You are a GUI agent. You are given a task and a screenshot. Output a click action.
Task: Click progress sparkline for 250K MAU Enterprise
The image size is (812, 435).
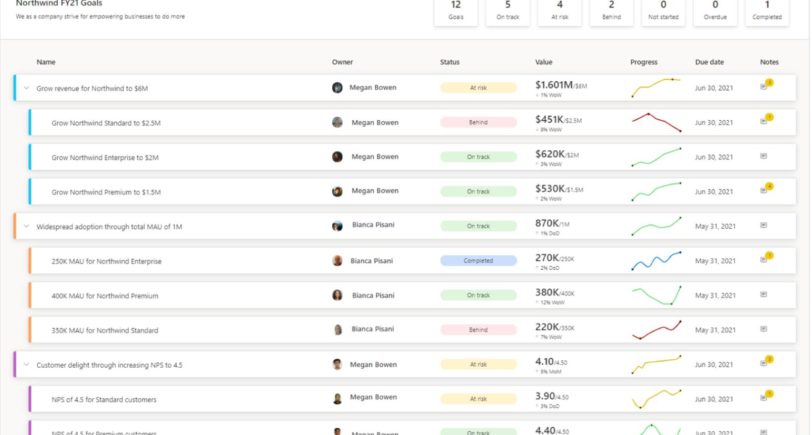point(656,260)
